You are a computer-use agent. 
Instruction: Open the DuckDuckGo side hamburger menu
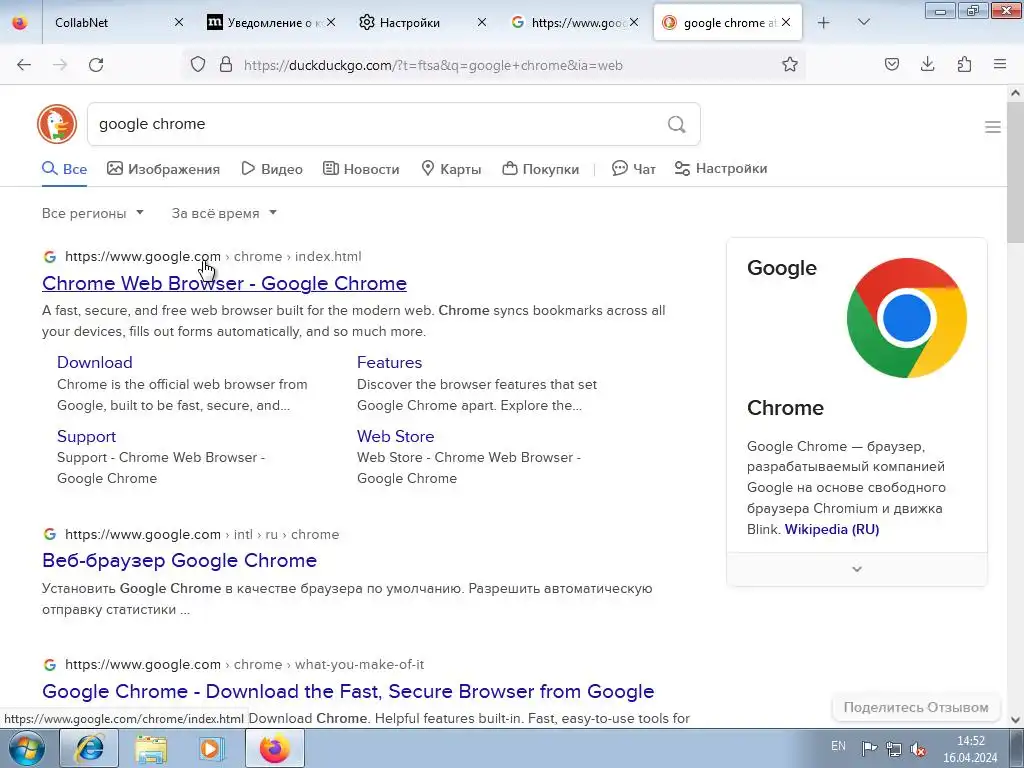pos(993,127)
